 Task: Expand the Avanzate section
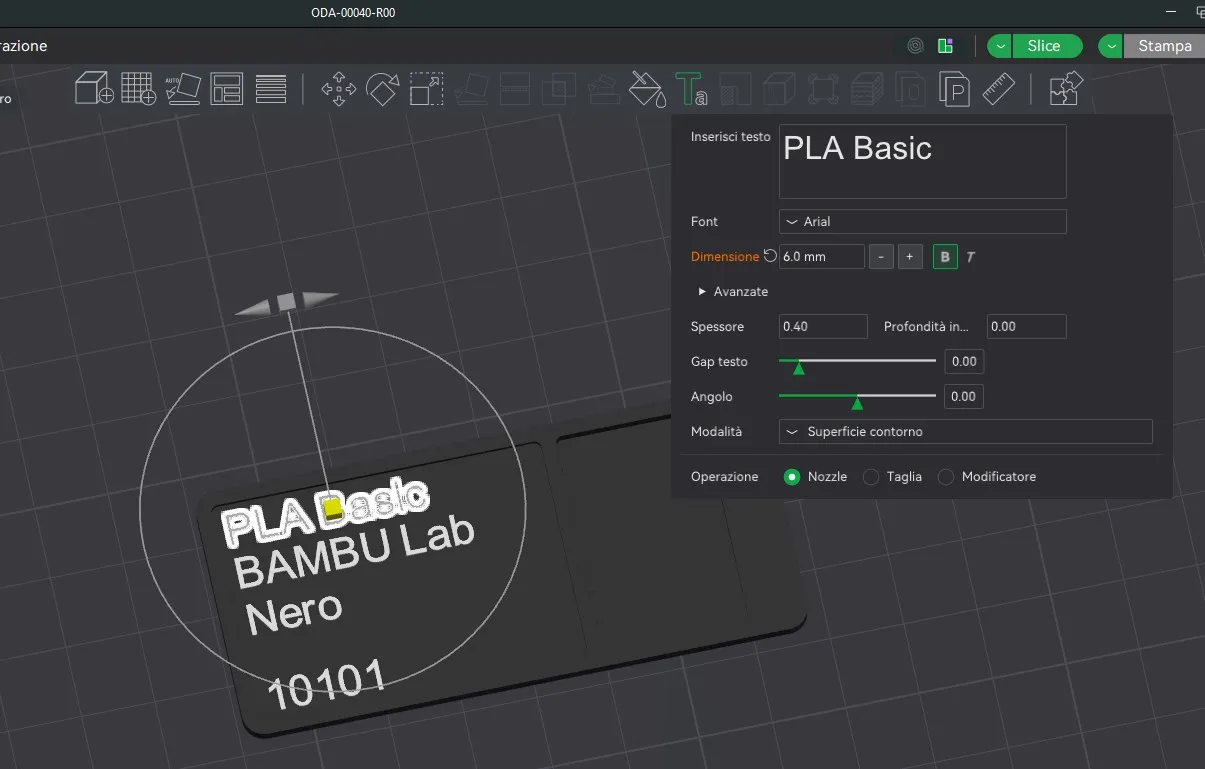click(x=733, y=292)
